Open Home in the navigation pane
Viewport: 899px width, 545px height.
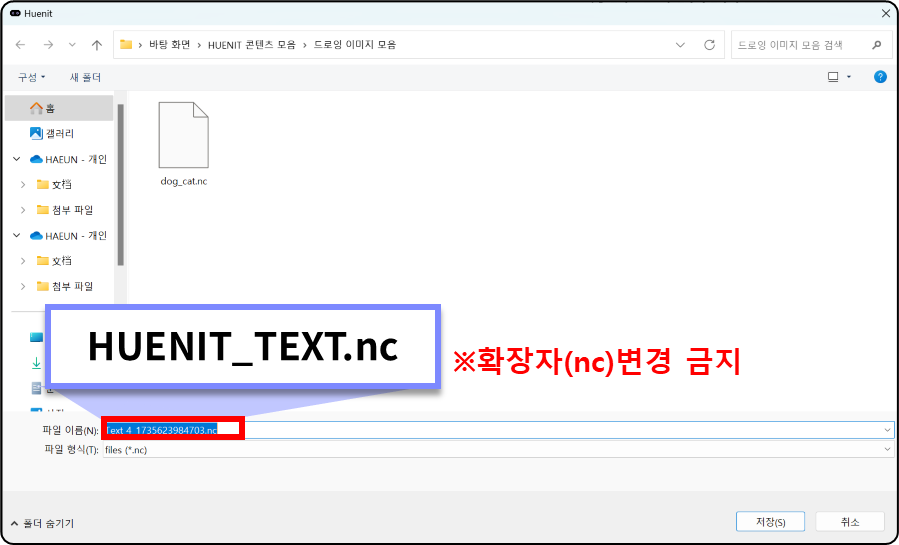point(50,108)
